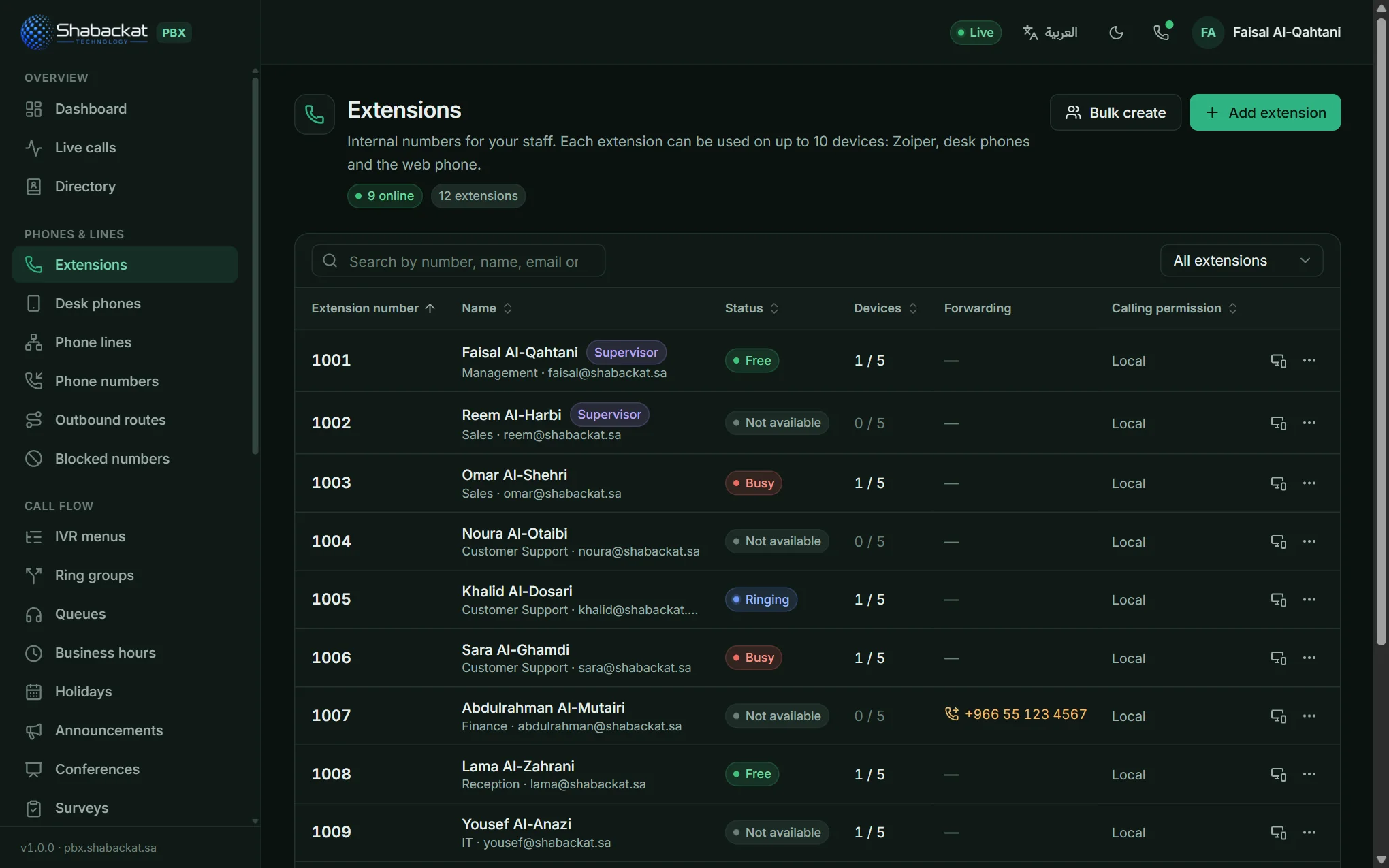Click forwarding number +966 55 123 4567
Viewport: 1389px width, 868px height.
(1016, 714)
